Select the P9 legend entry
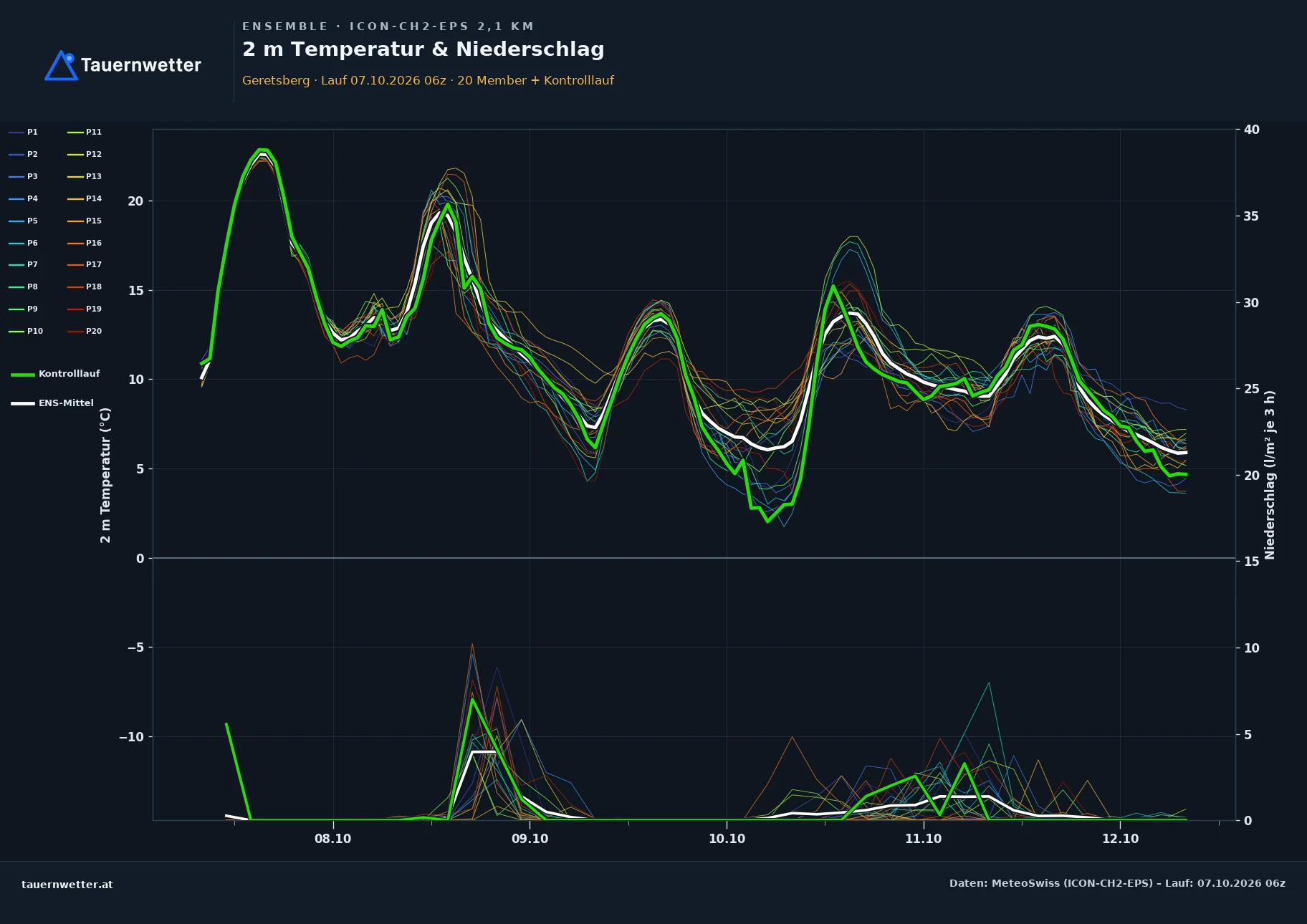Image resolution: width=1307 pixels, height=924 pixels. tap(23, 309)
